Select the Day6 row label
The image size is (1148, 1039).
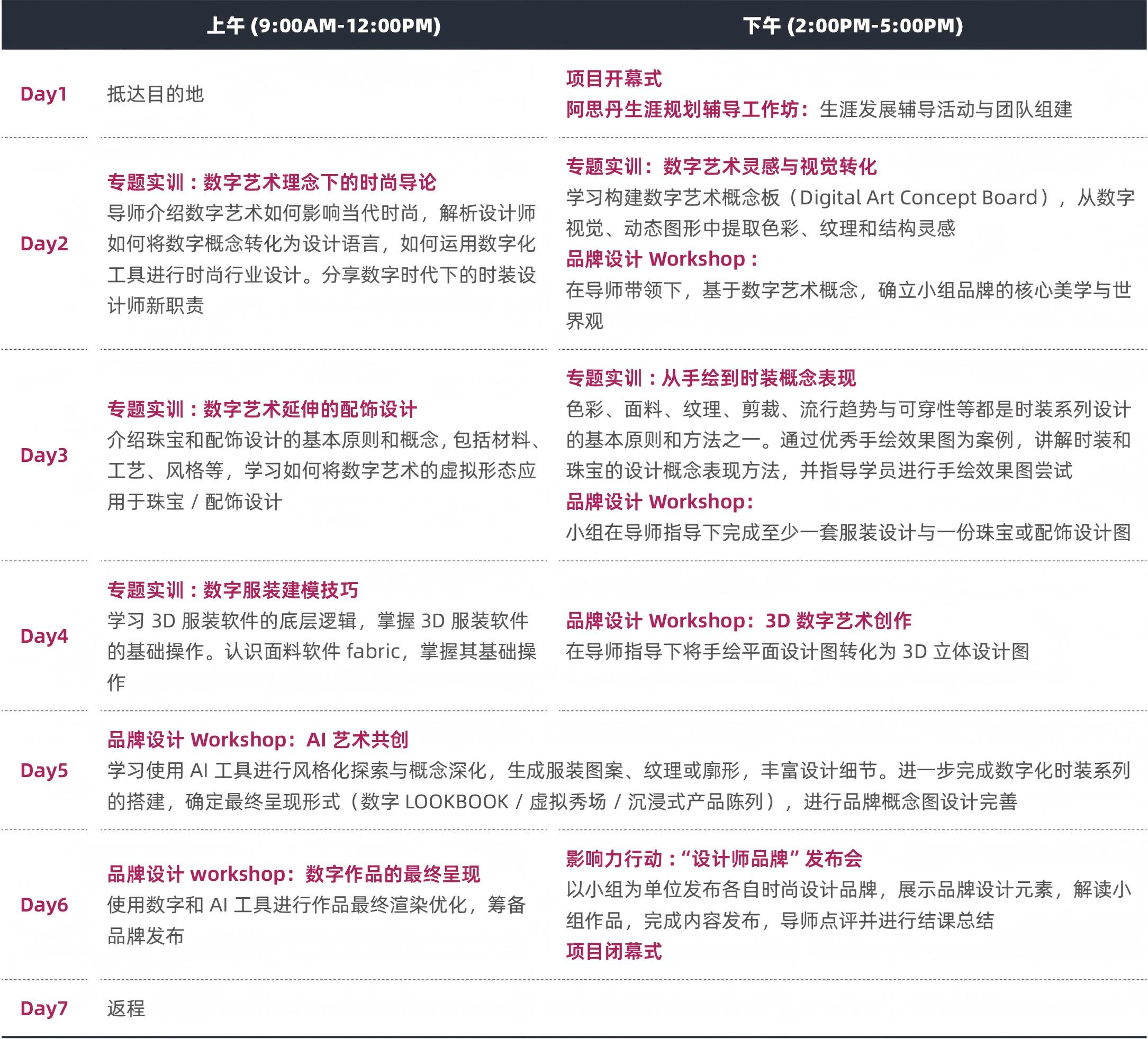coord(44,905)
